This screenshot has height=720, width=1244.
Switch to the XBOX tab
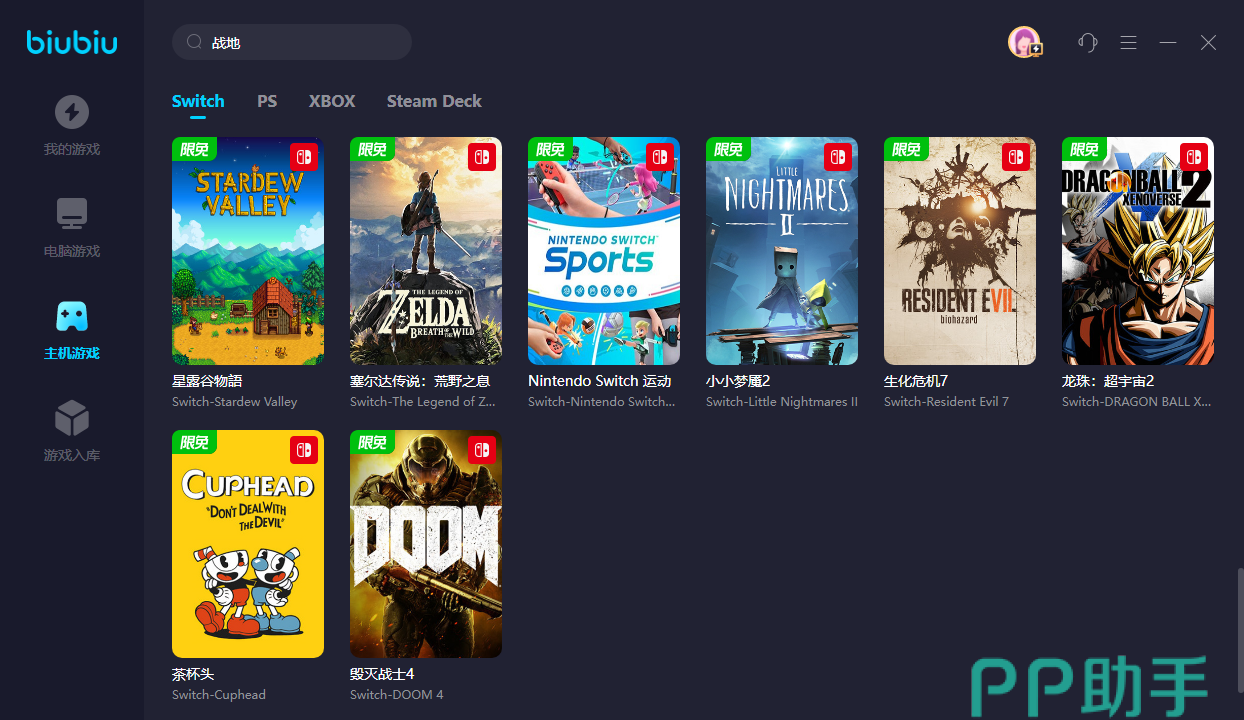click(x=332, y=101)
